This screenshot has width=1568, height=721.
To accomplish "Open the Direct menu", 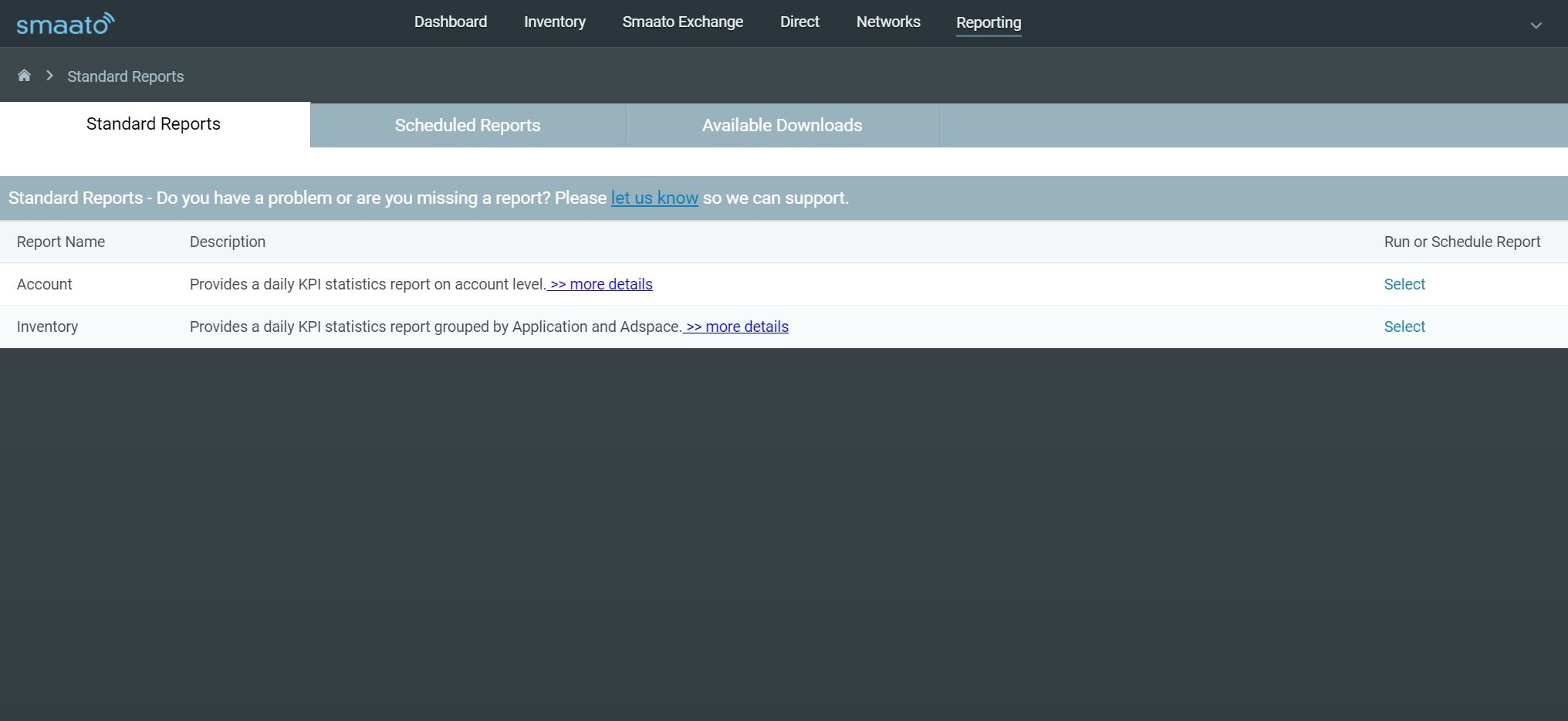I will point(799,22).
